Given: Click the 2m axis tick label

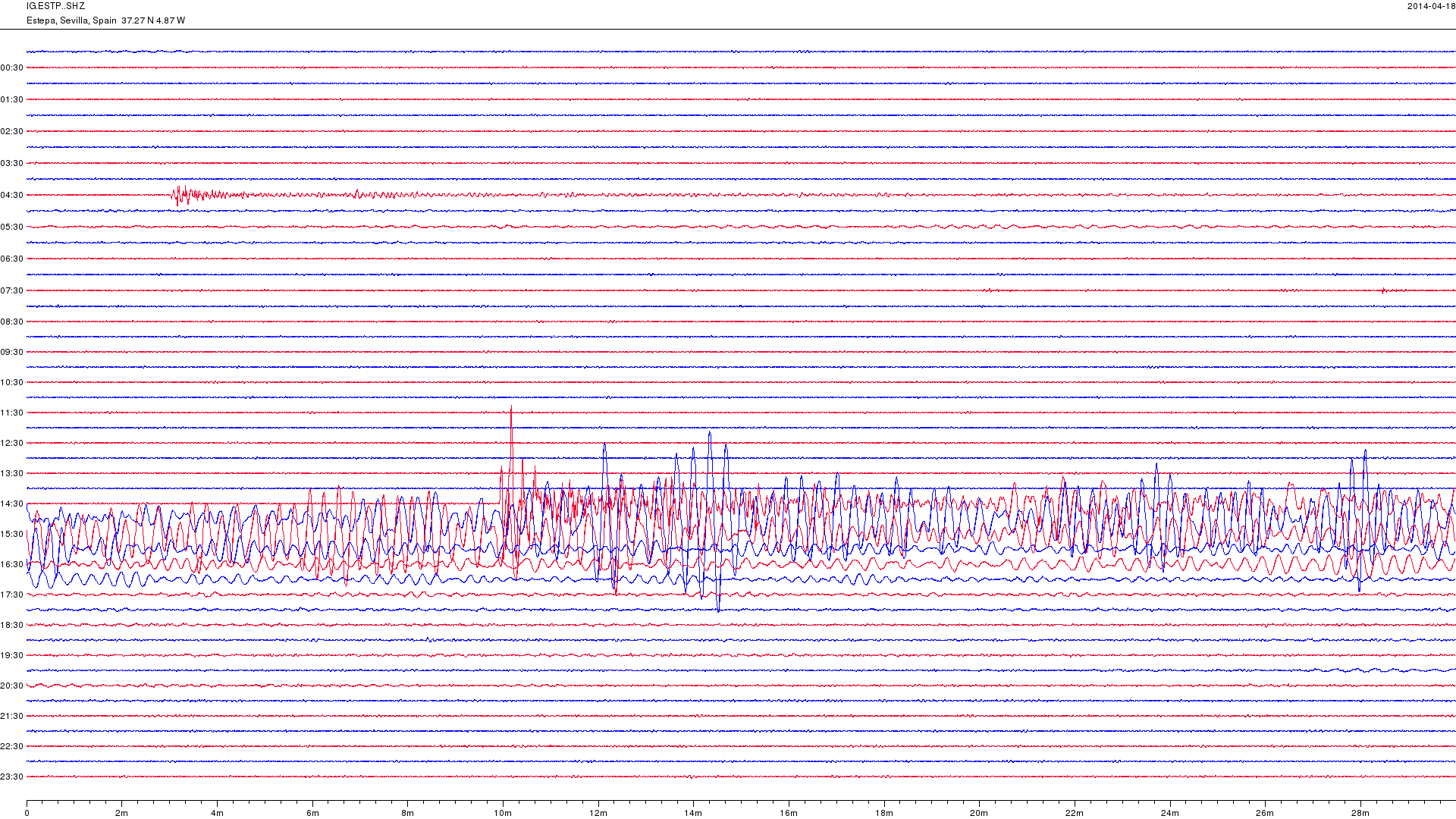Looking at the screenshot, I should click(x=122, y=813).
